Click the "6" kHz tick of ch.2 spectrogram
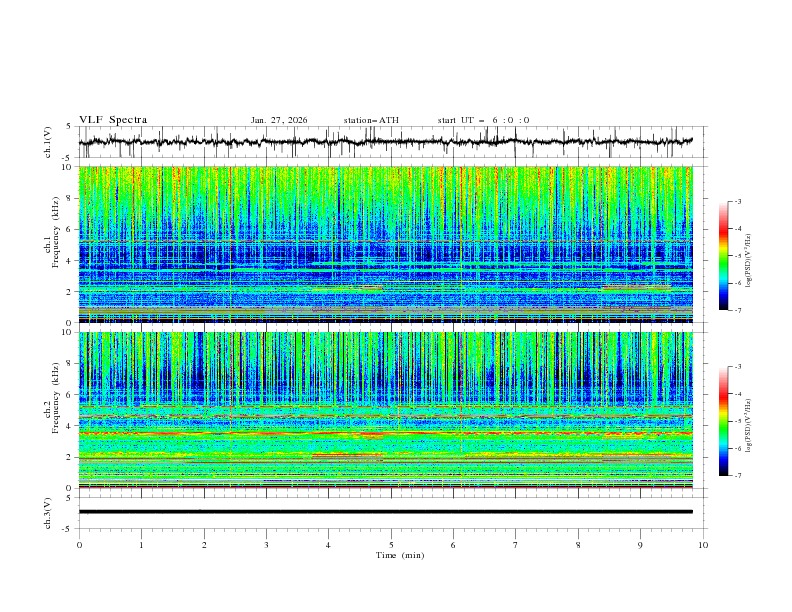792x612 pixels. tap(70, 395)
